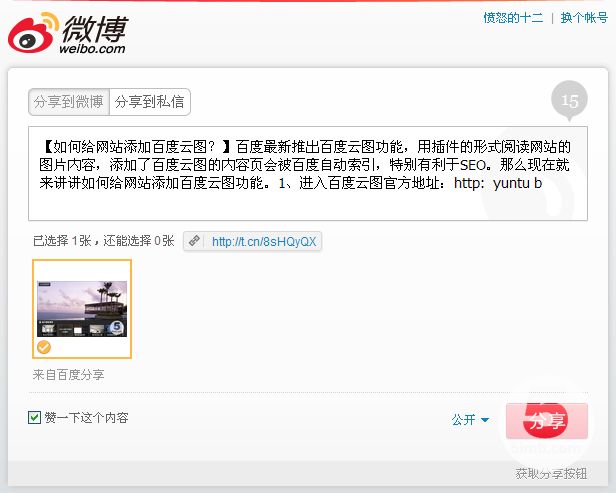Open the 公开 visibility dropdown
The image size is (616, 493).
470,420
